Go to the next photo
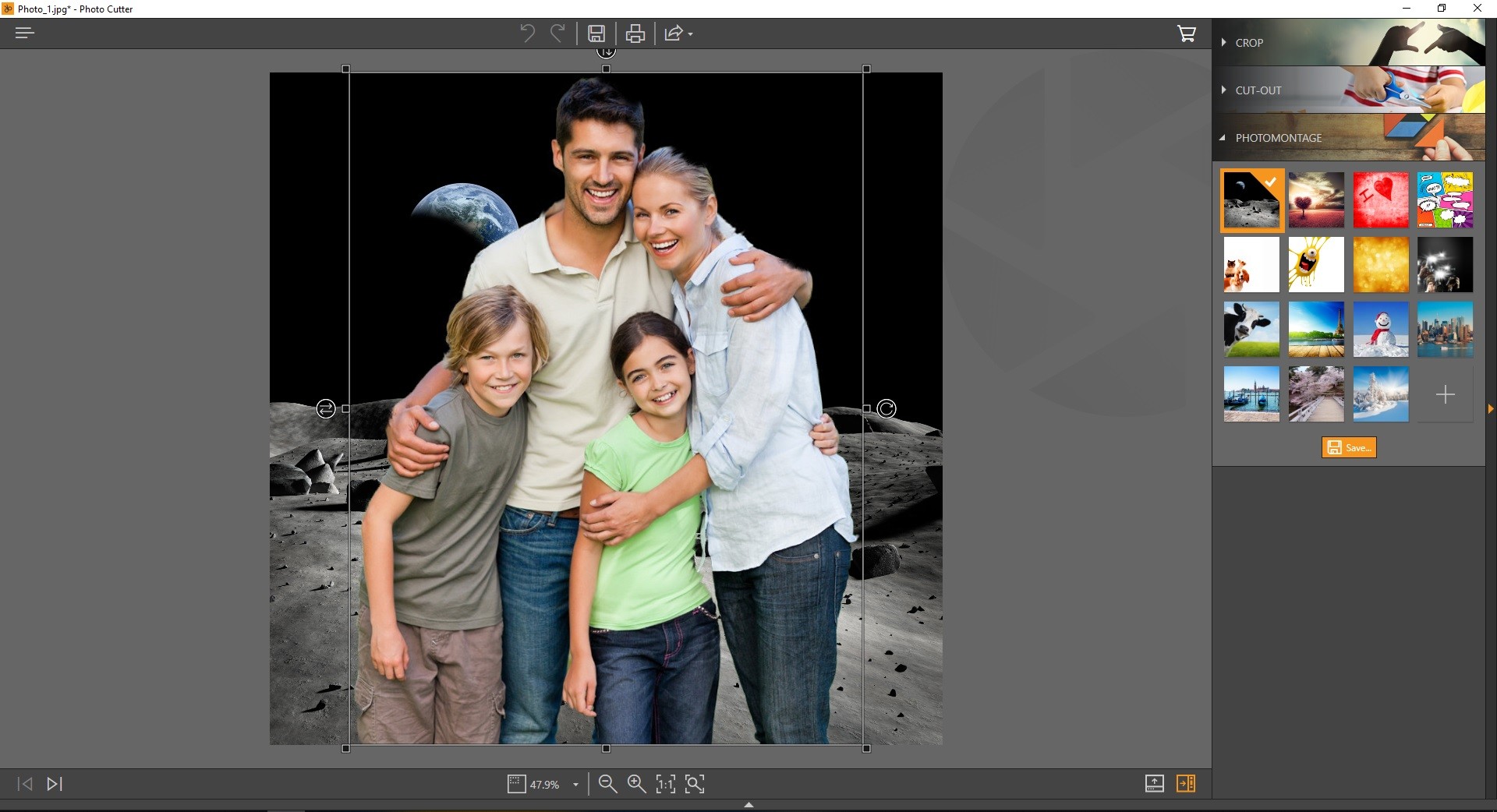 coord(55,784)
